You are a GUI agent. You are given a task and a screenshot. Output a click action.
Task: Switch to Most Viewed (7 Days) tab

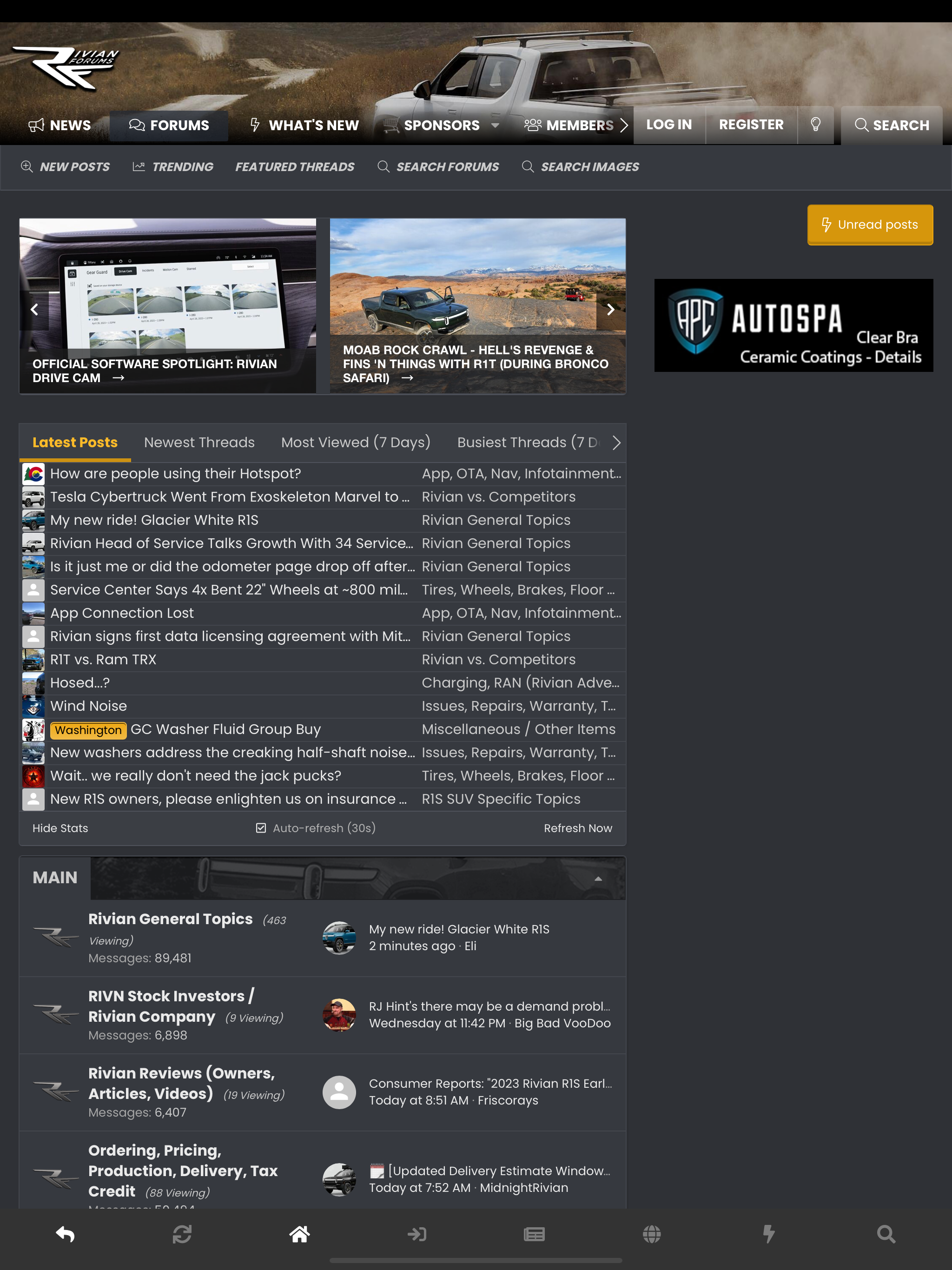356,443
